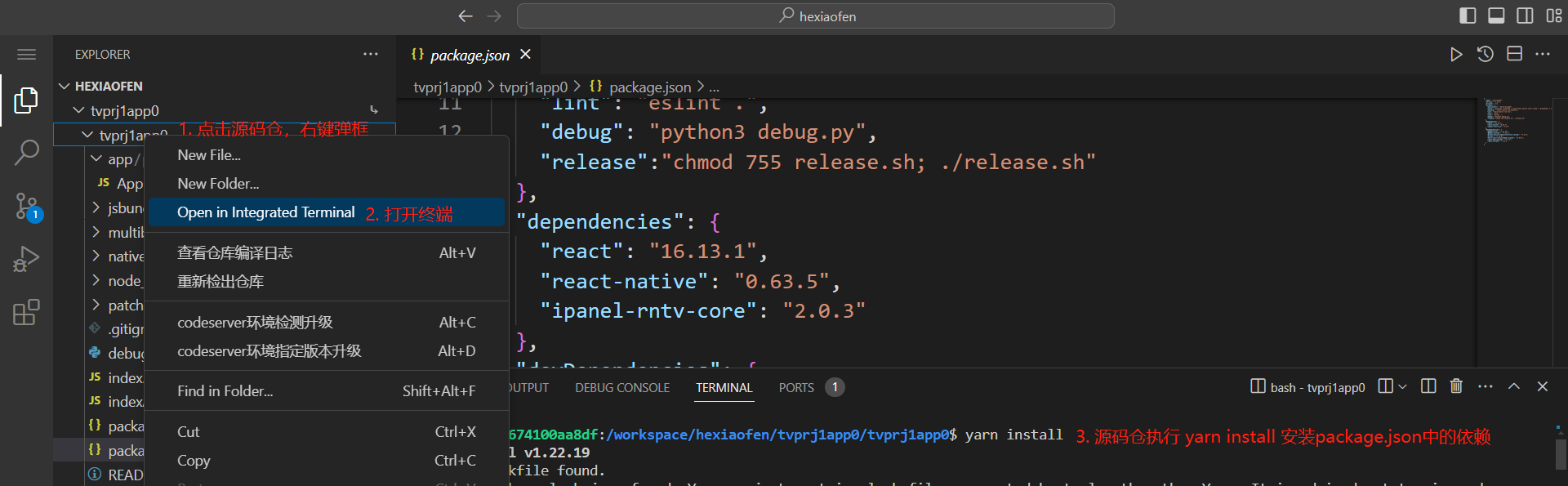Toggle primary side bar visibility
This screenshot has width=1568, height=486.
coord(1468,16)
